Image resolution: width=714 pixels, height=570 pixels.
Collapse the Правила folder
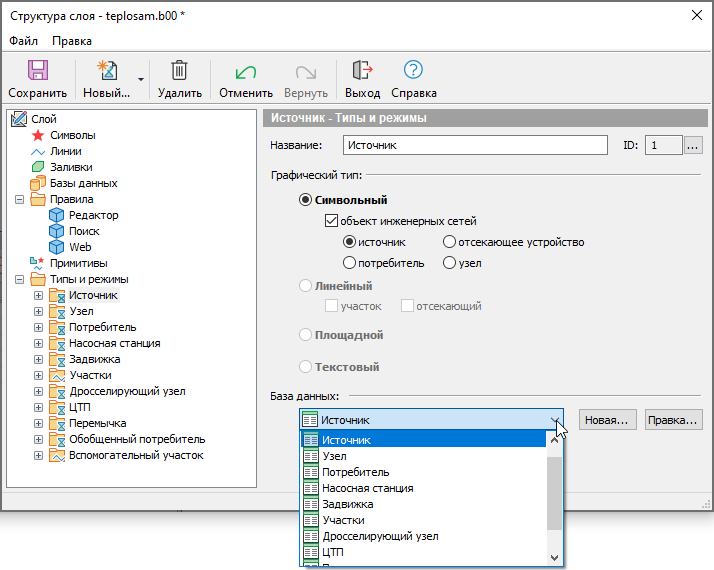(x=20, y=199)
